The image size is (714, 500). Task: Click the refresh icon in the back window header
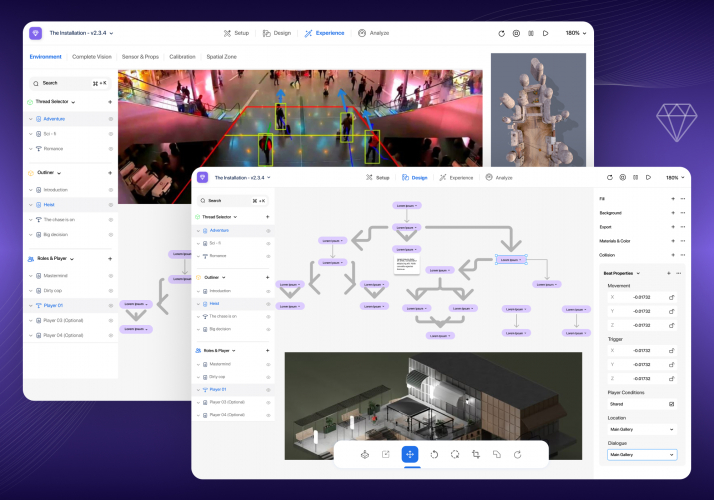click(501, 33)
